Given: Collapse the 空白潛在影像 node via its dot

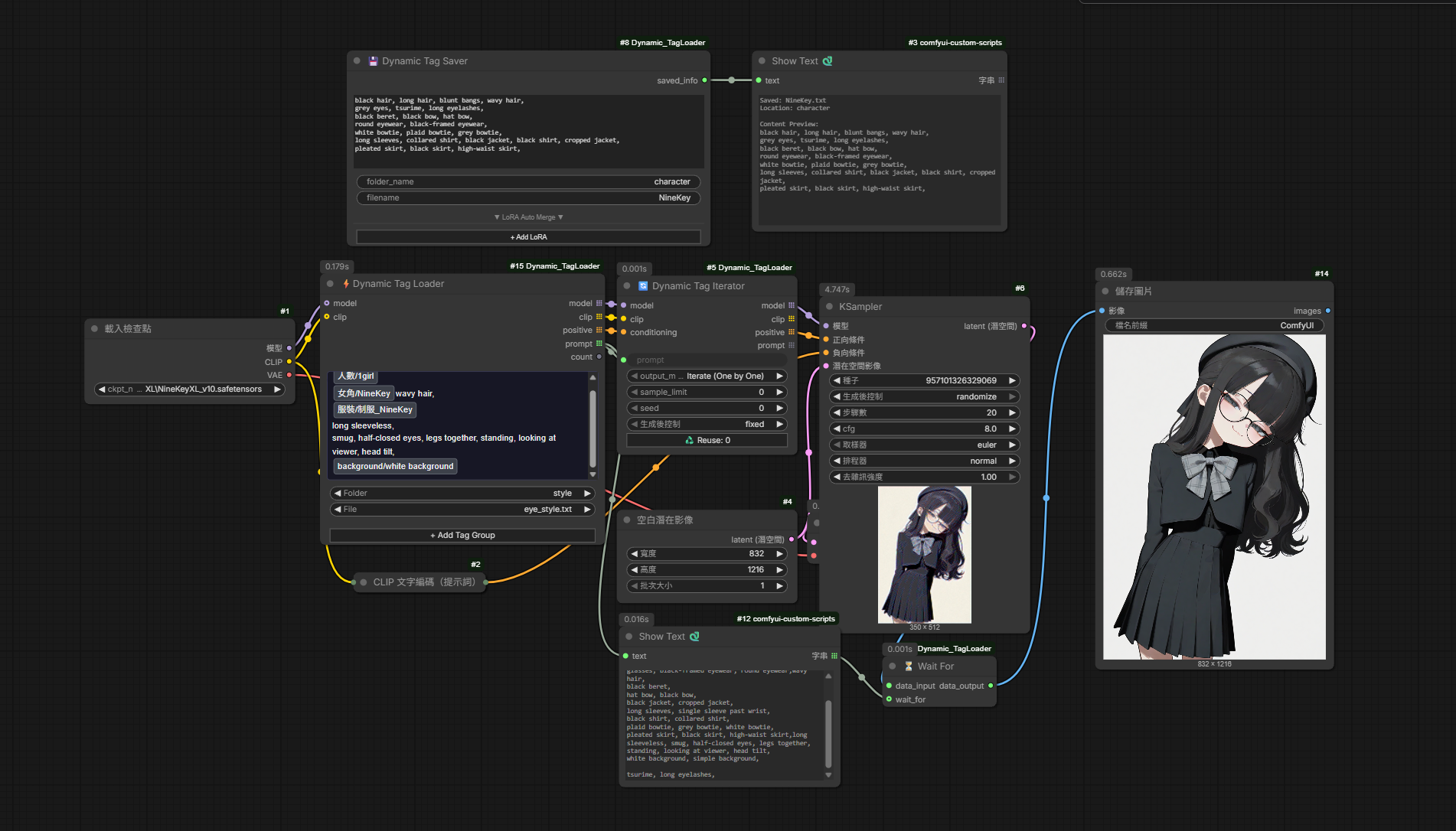Looking at the screenshot, I should pyautogui.click(x=627, y=520).
